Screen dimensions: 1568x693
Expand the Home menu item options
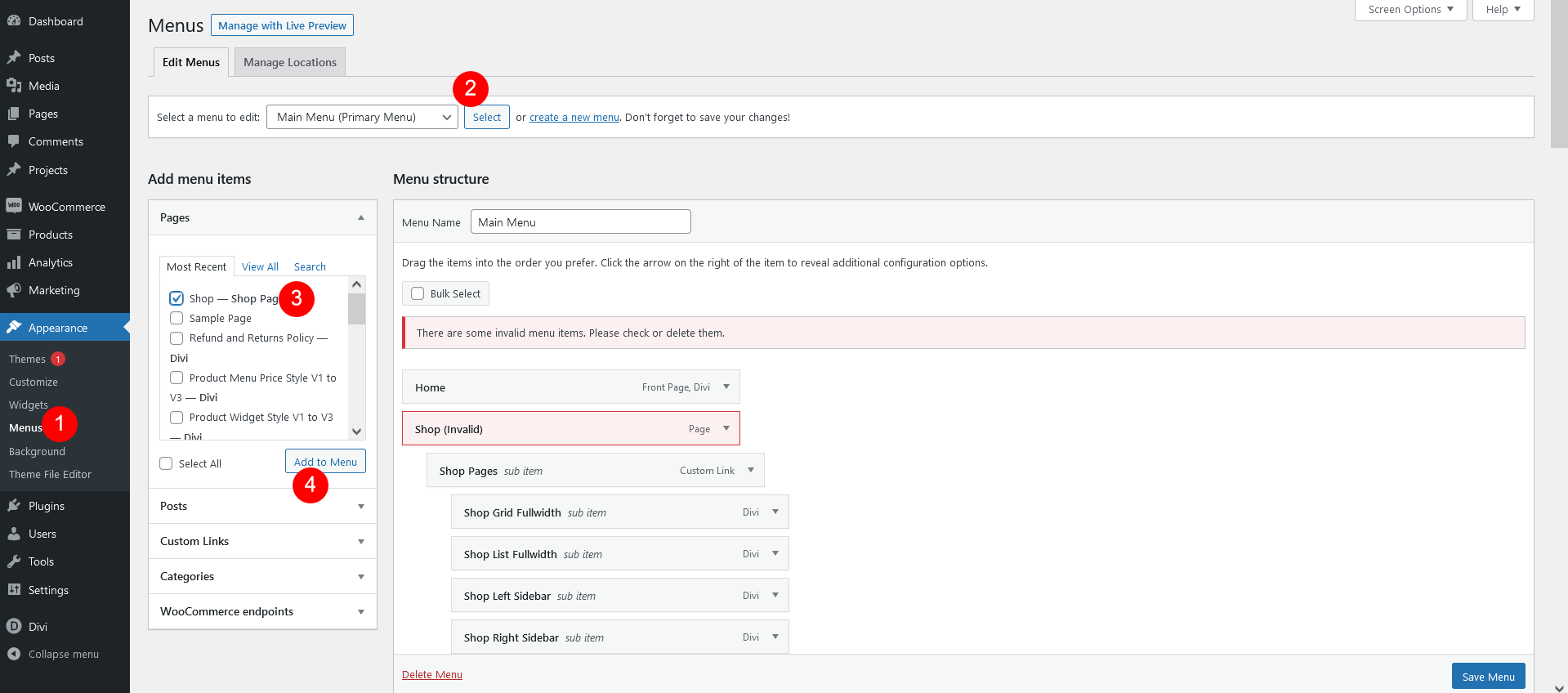(x=726, y=387)
